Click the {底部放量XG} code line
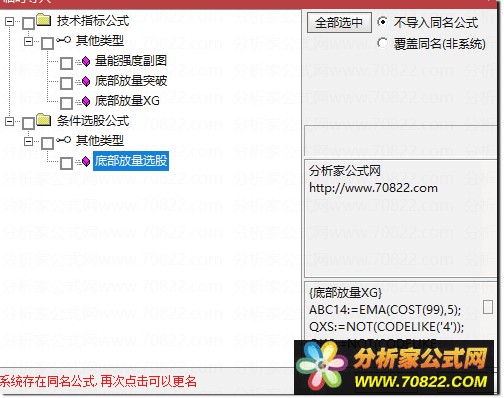504x398 pixels. pos(345,293)
